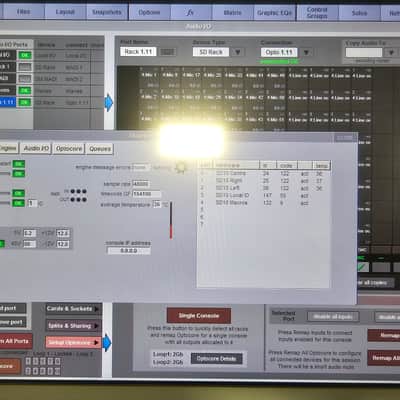Switch to the Audio I/O tab
The height and width of the screenshot is (400, 400).
36,148
